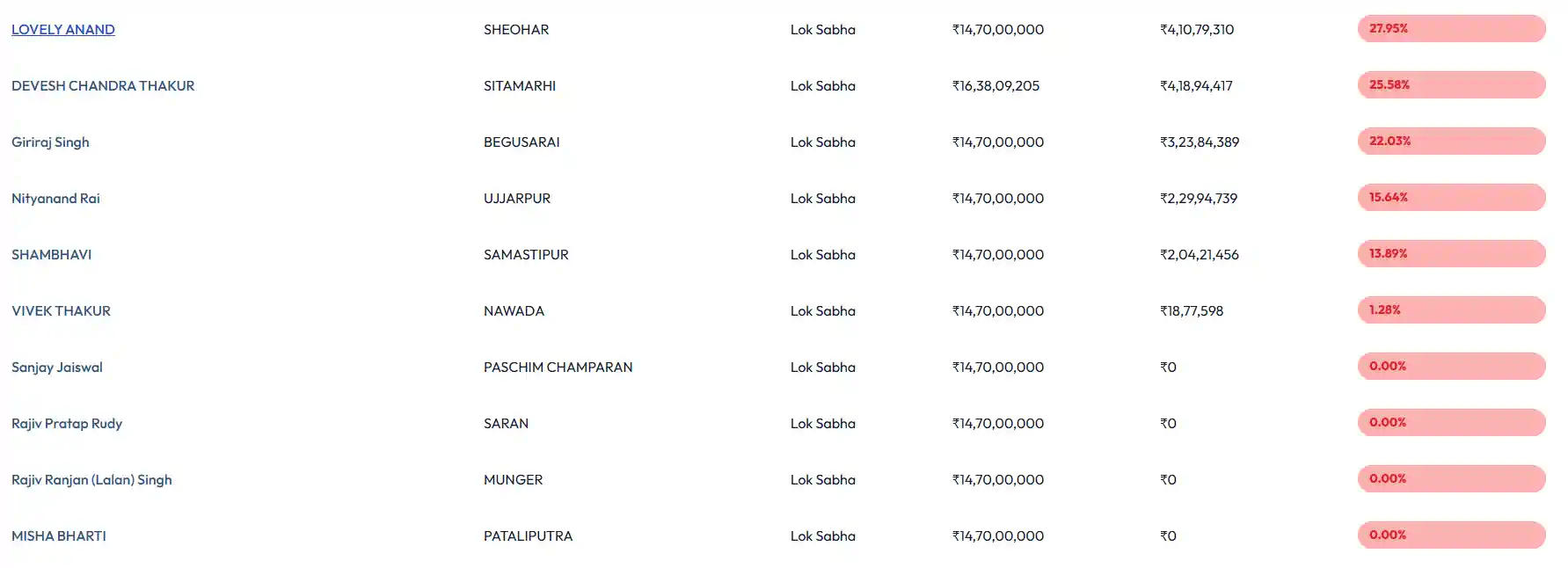This screenshot has width=1568, height=568.
Task: Open MISHA BHARTI profile link
Action: pyautogui.click(x=59, y=536)
